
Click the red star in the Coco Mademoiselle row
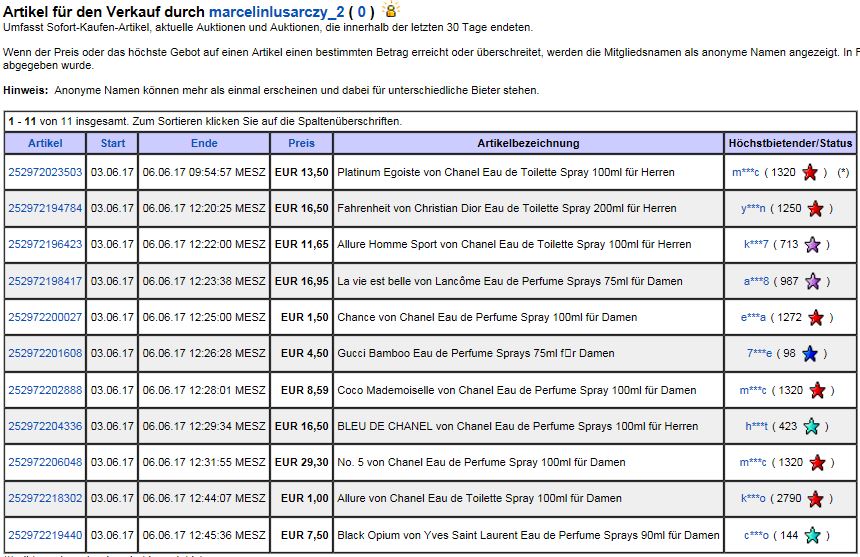click(817, 391)
